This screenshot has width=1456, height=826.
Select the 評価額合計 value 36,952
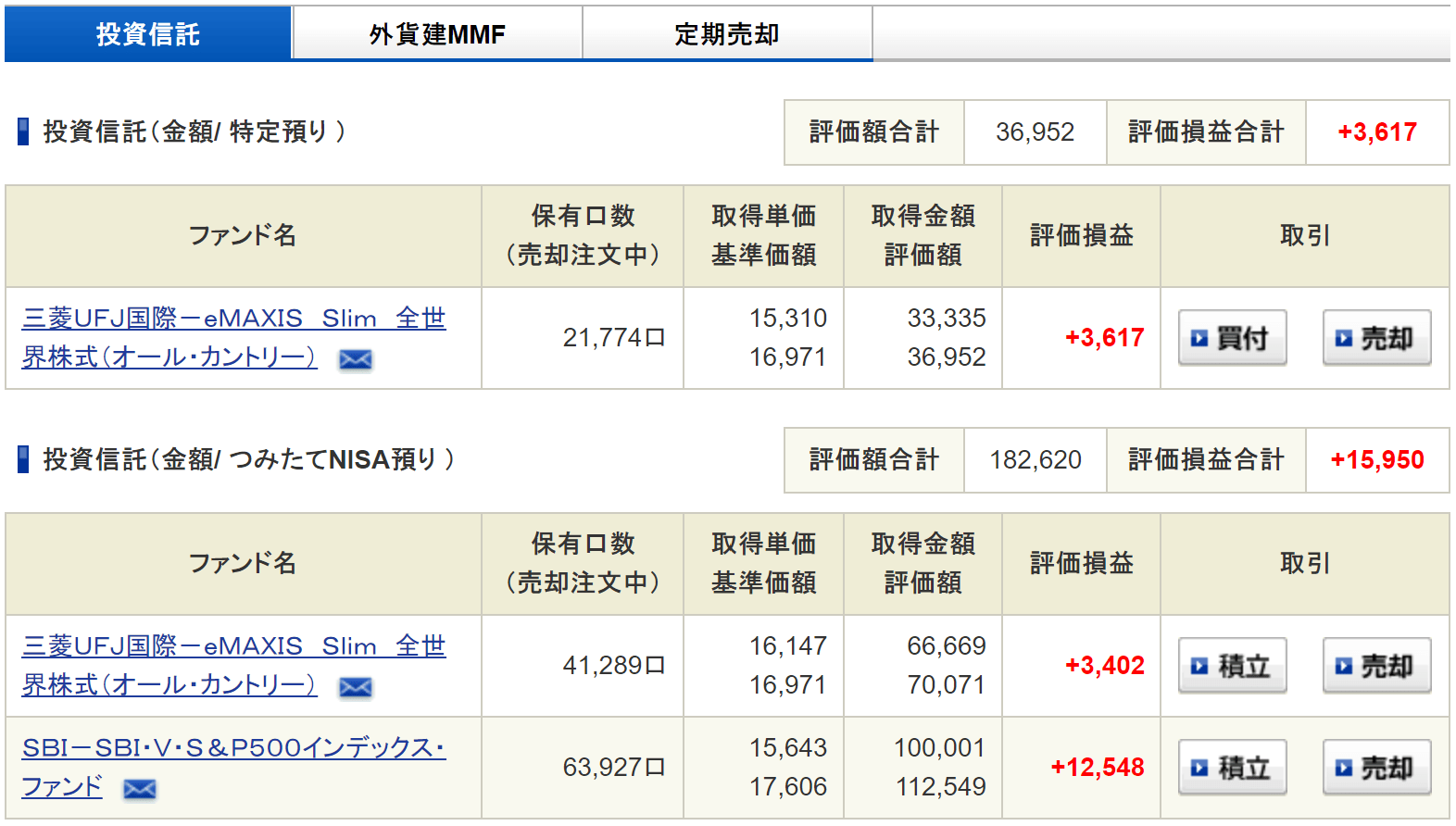[1036, 132]
